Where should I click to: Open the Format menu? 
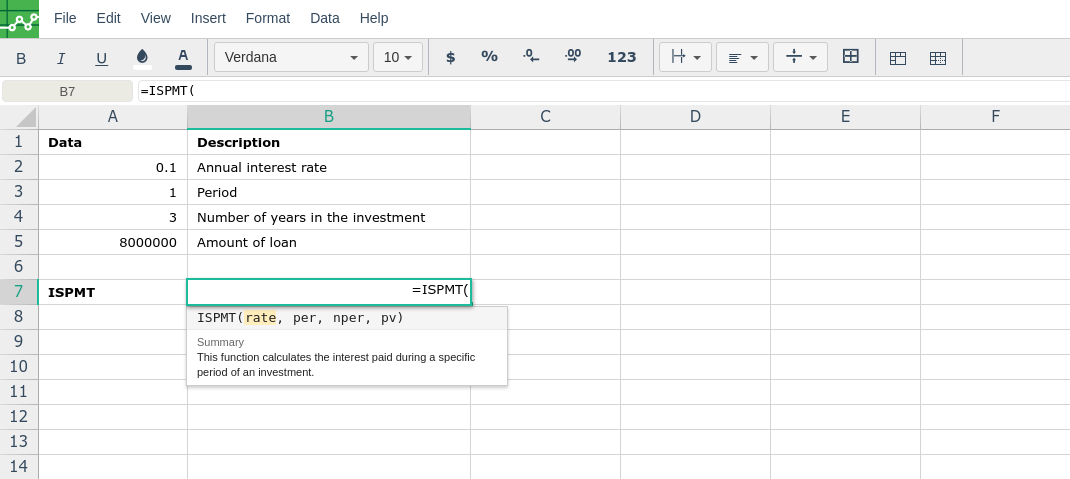click(268, 18)
